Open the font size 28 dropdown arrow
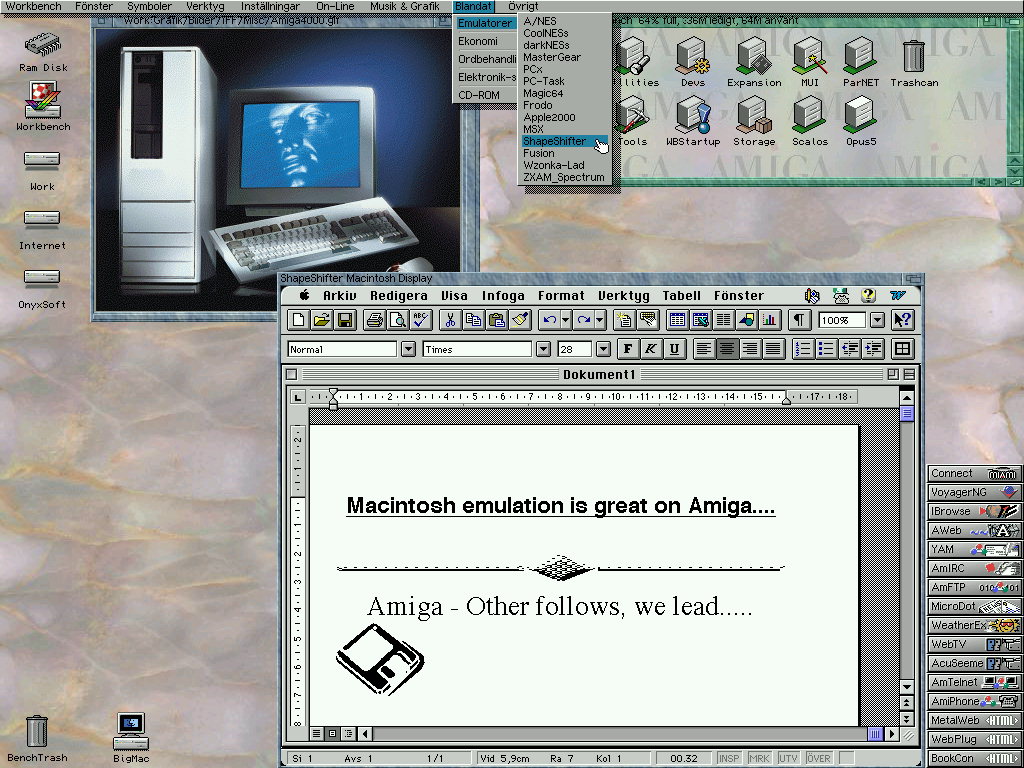This screenshot has width=1024, height=768. tap(603, 349)
